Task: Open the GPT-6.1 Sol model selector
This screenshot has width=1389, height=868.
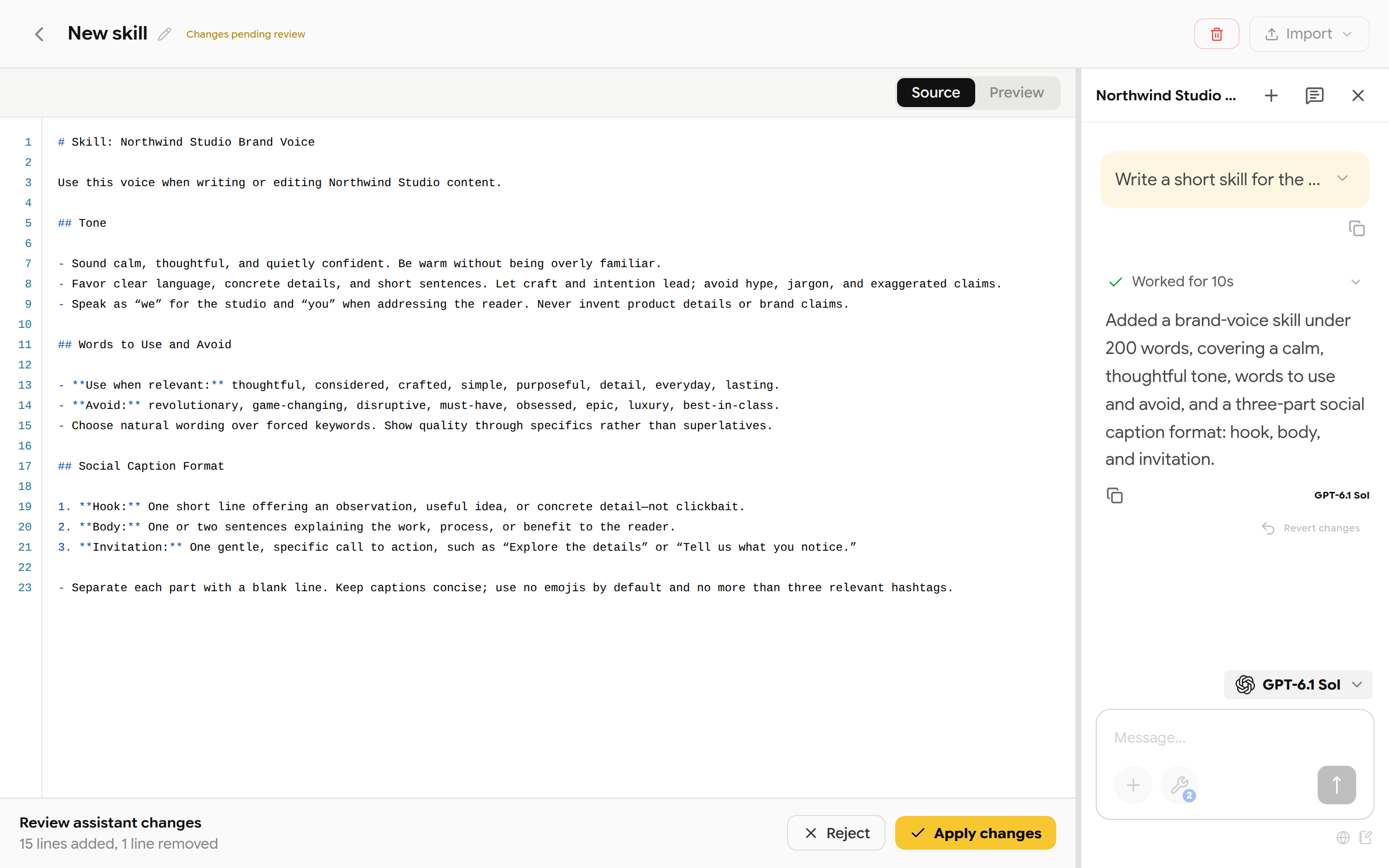Action: [x=1298, y=684]
